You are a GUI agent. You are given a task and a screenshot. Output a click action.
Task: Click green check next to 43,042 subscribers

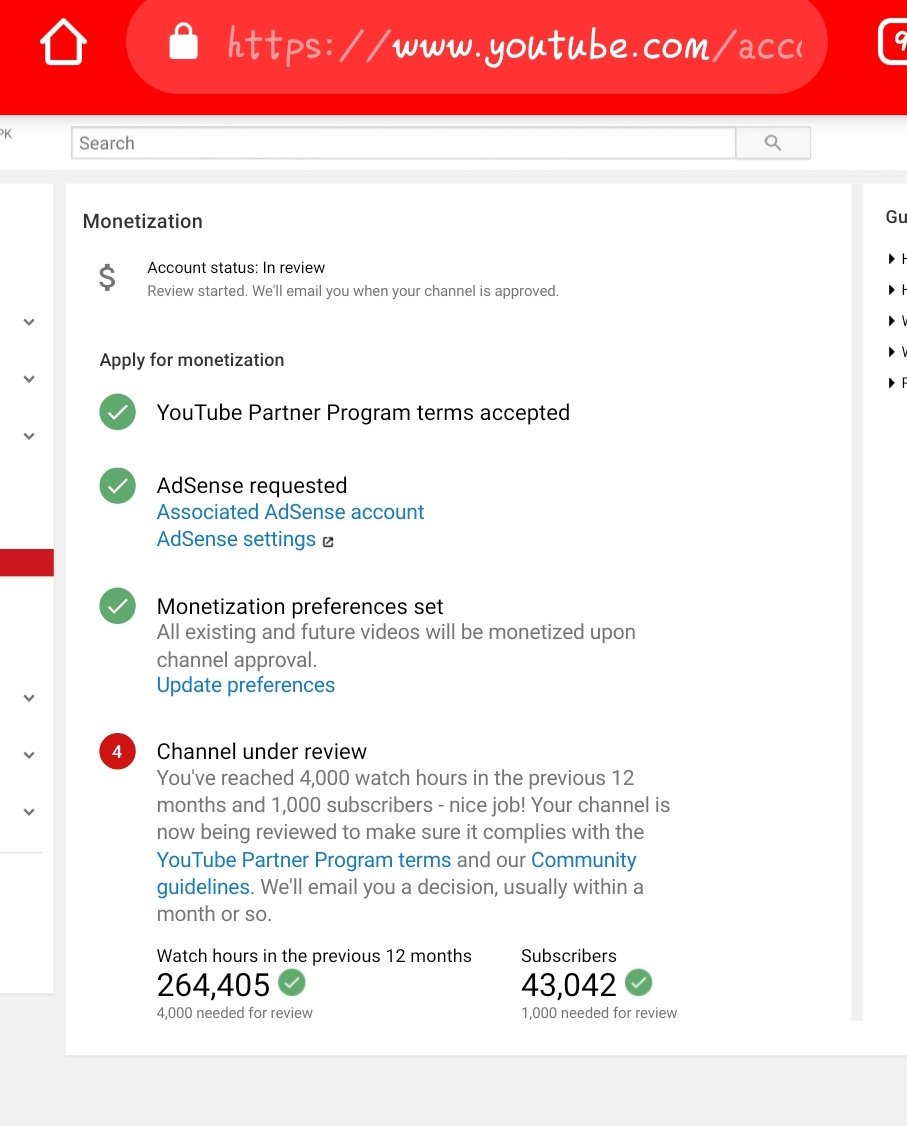click(x=638, y=982)
